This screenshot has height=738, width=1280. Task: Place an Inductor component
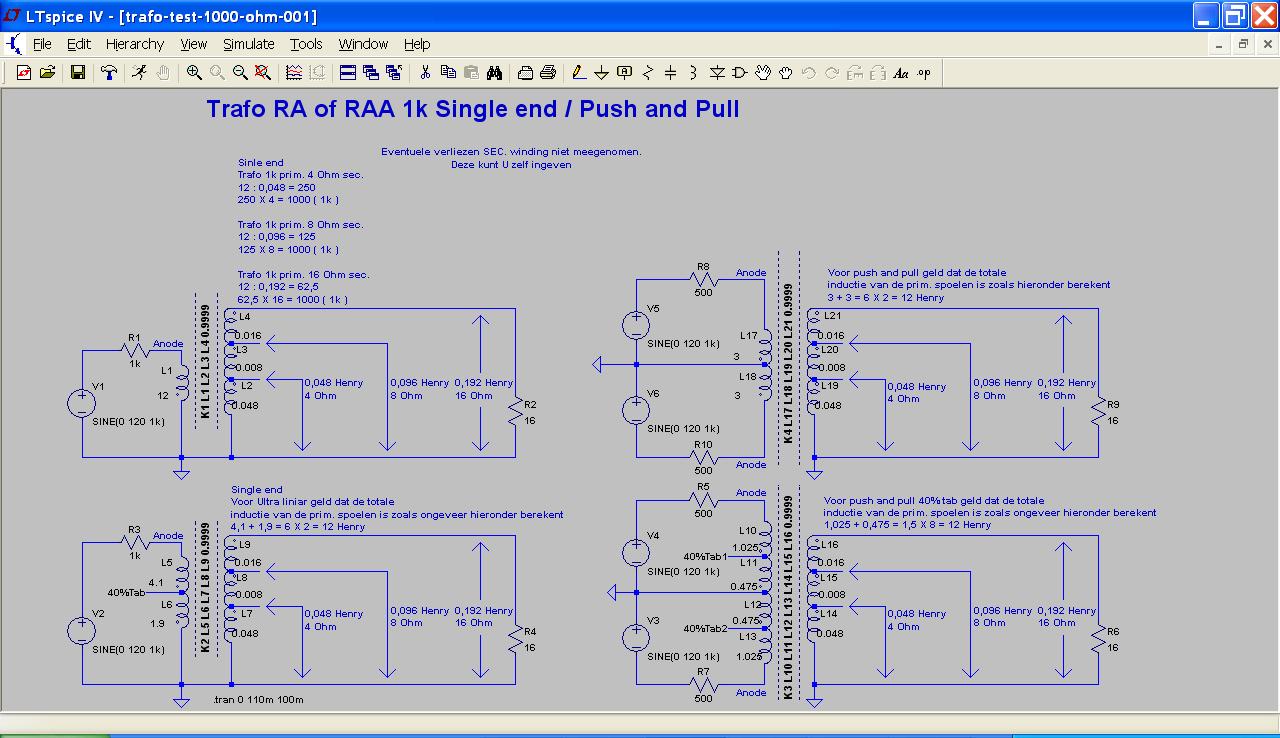coord(694,72)
